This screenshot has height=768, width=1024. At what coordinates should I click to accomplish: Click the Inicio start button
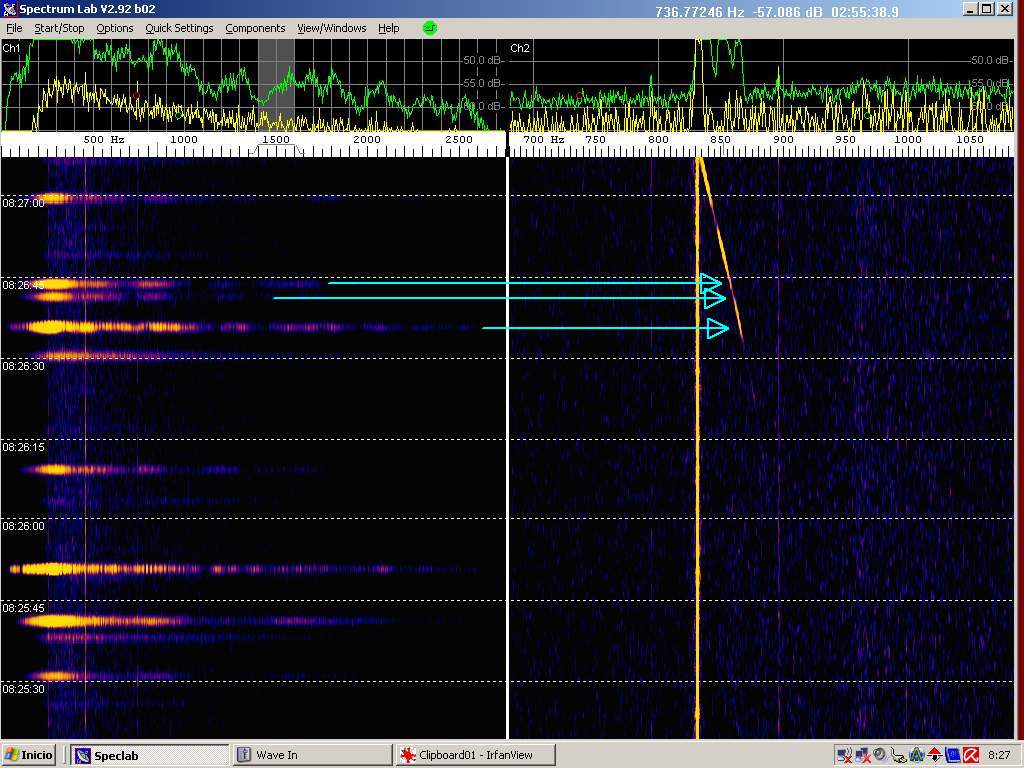30,755
